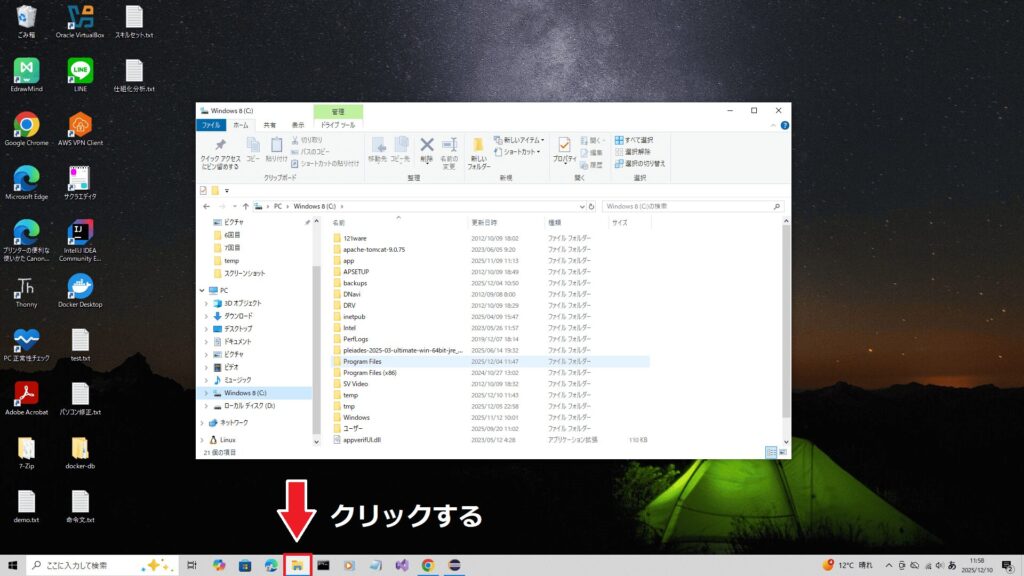Open the ファイル menu tab
Image resolution: width=1024 pixels, height=576 pixels.
click(x=211, y=126)
